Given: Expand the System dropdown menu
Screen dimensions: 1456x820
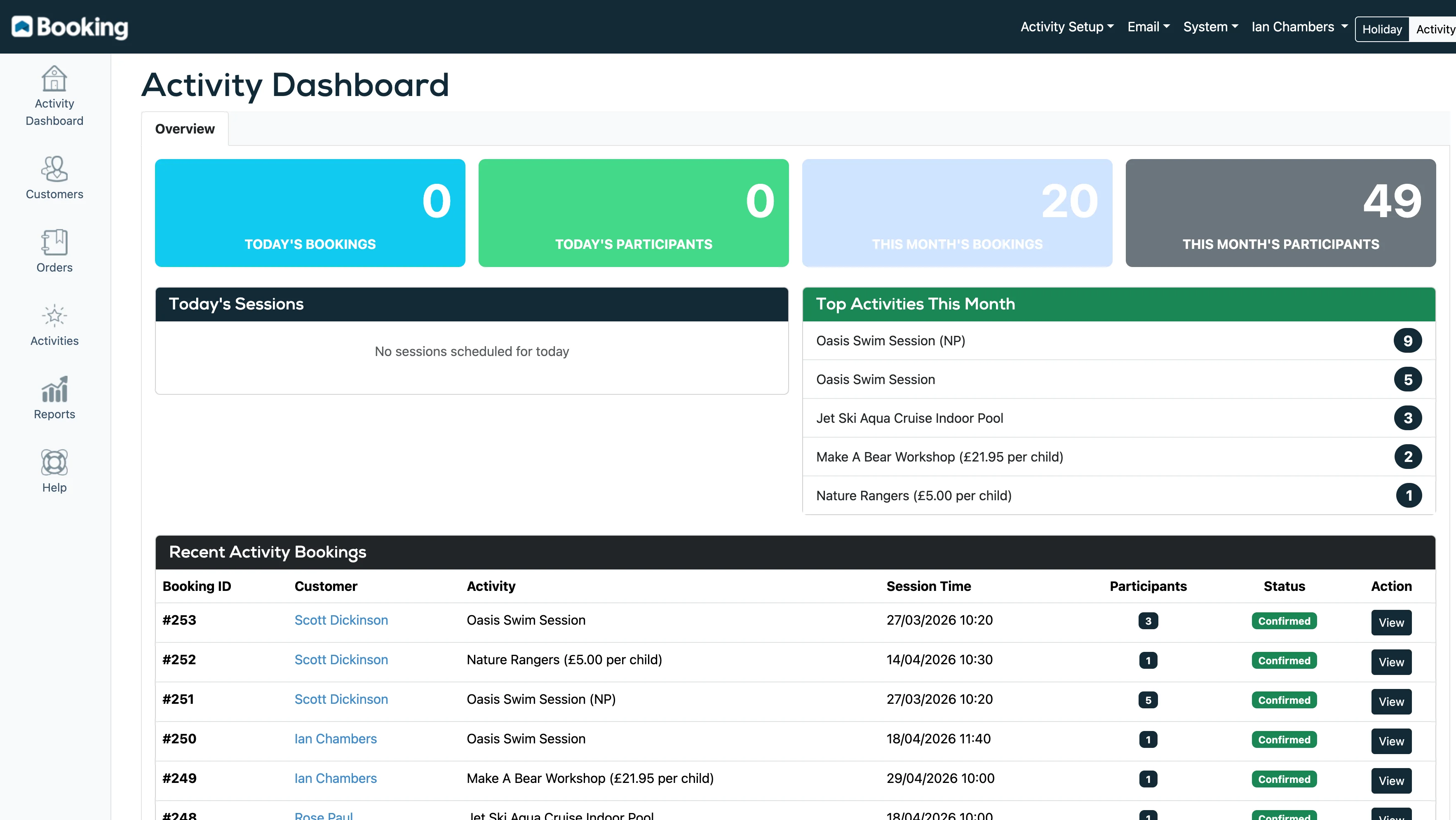Looking at the screenshot, I should click(1211, 26).
